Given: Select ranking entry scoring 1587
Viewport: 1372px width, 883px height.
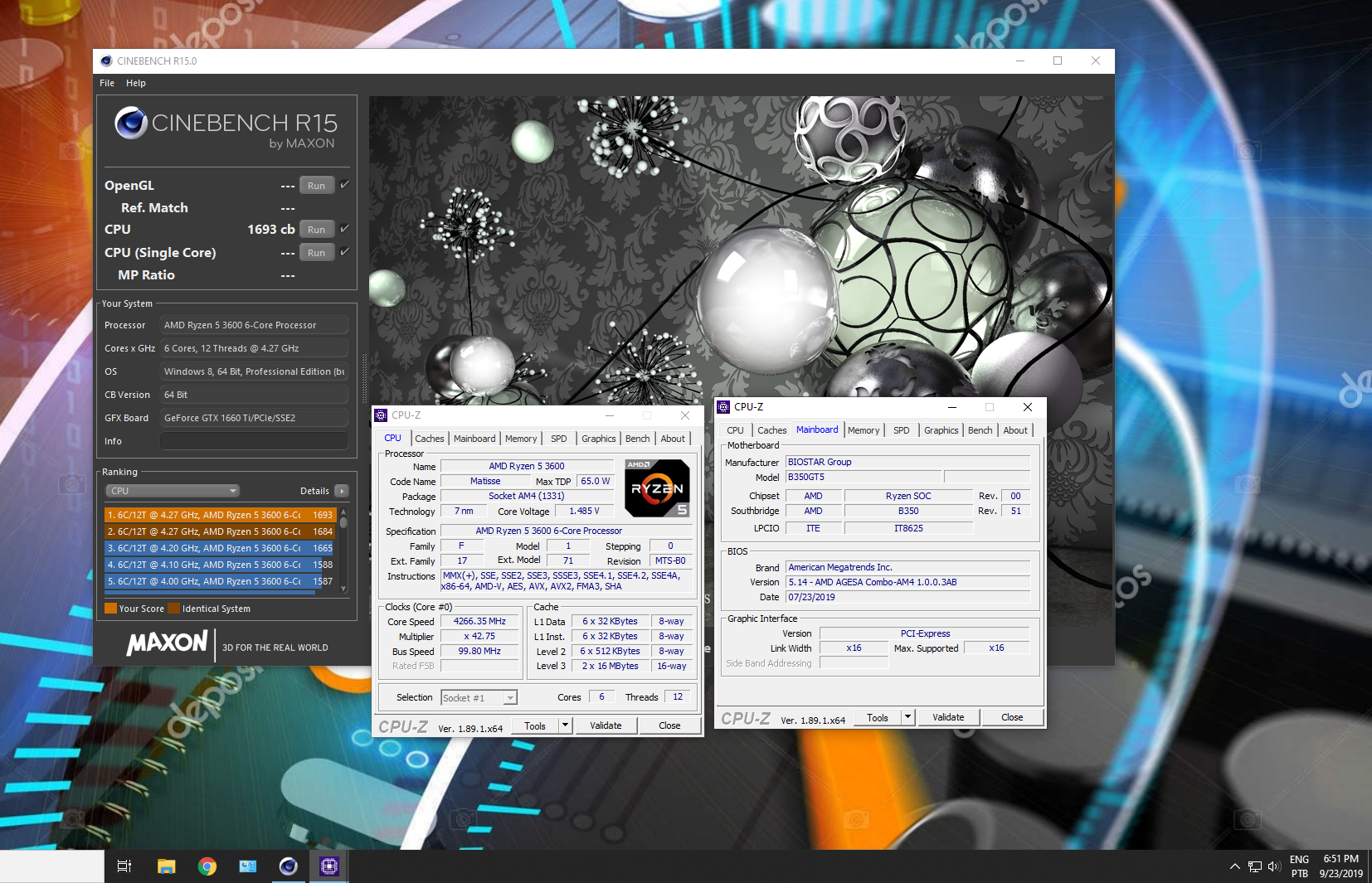Looking at the screenshot, I should (220, 581).
